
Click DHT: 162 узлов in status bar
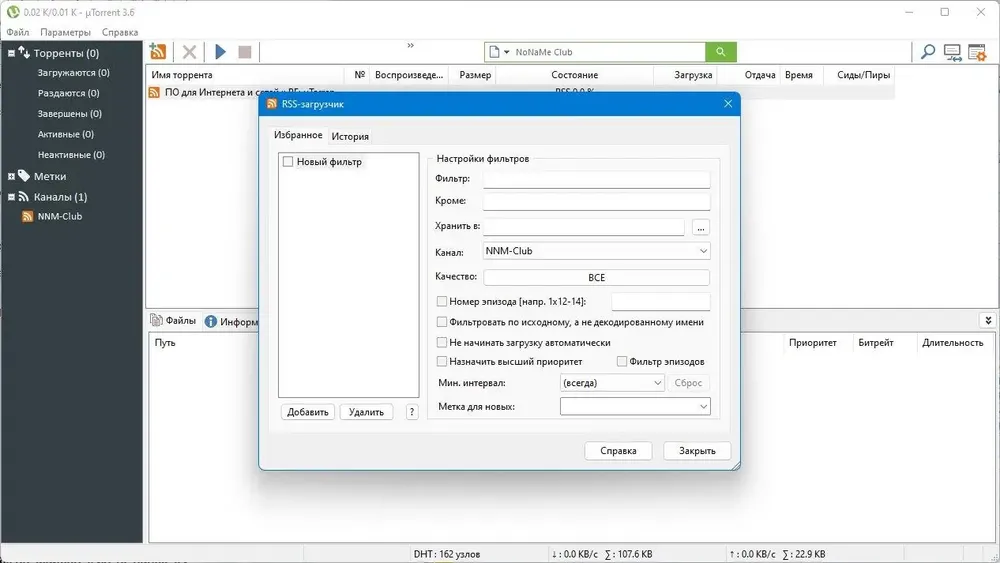tap(446, 554)
